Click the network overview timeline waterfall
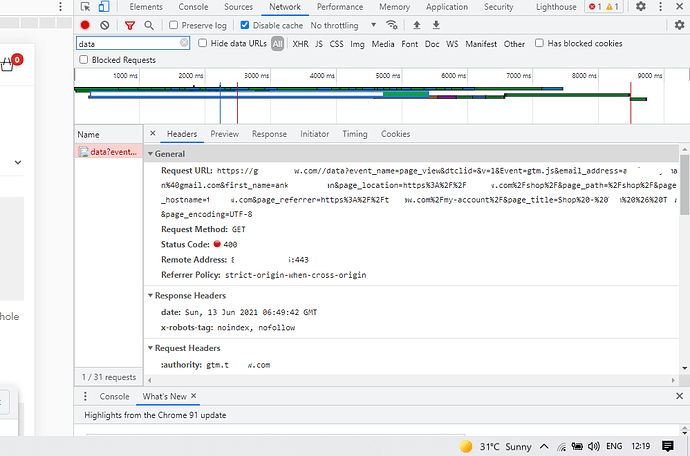The width and height of the screenshot is (690, 456). click(x=382, y=97)
